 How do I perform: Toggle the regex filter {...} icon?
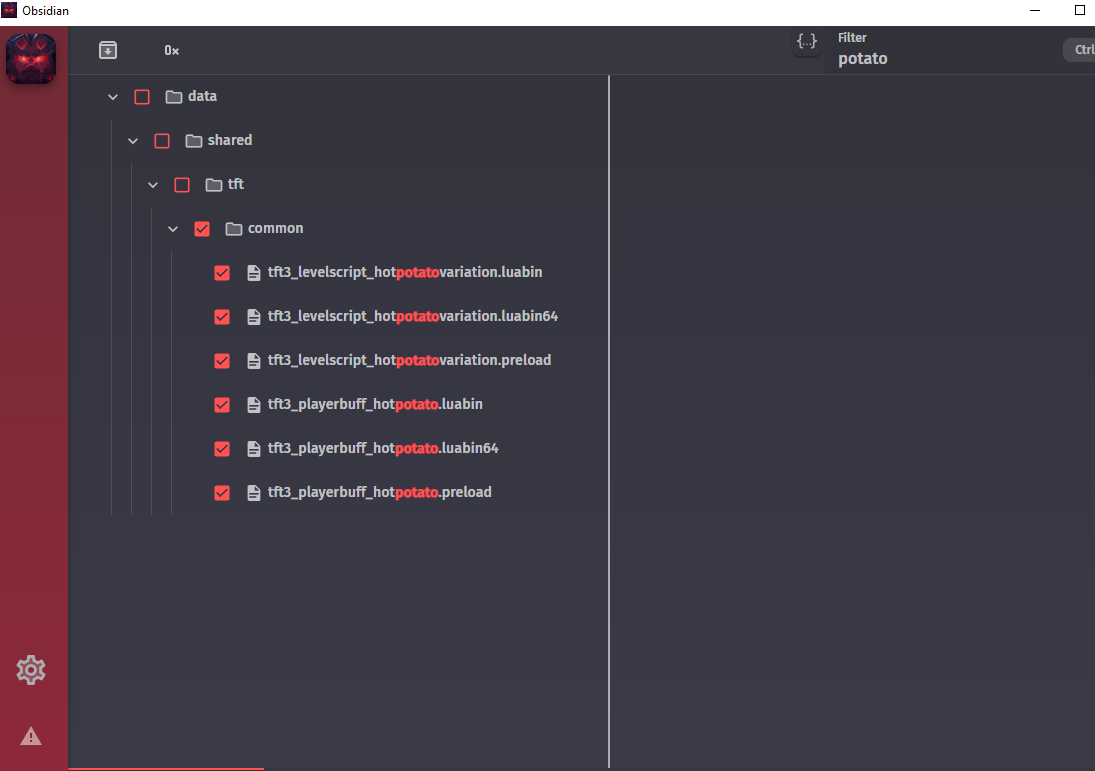coord(807,42)
